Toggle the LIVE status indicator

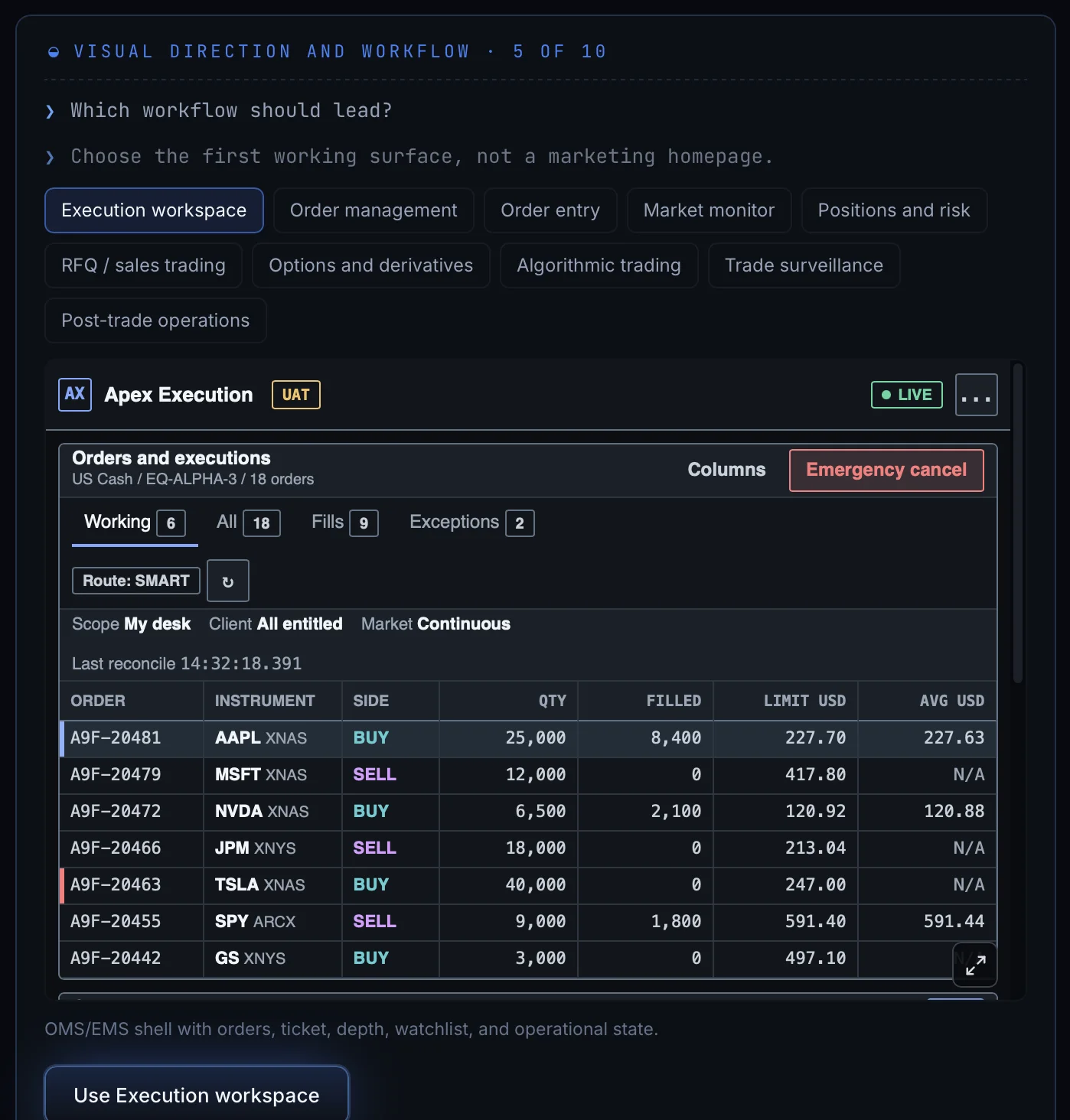pyautogui.click(x=907, y=395)
